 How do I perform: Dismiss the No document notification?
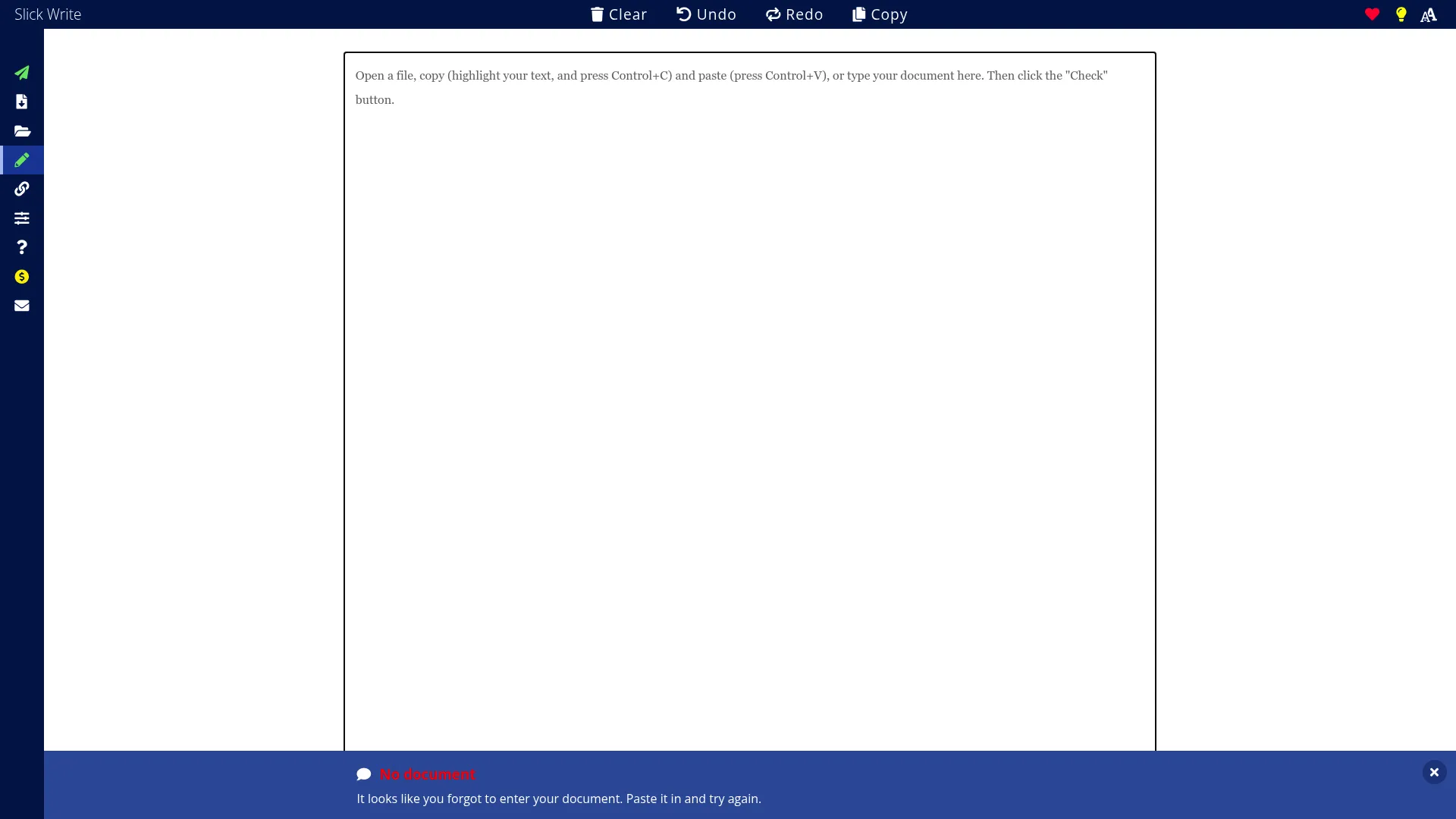1433,771
